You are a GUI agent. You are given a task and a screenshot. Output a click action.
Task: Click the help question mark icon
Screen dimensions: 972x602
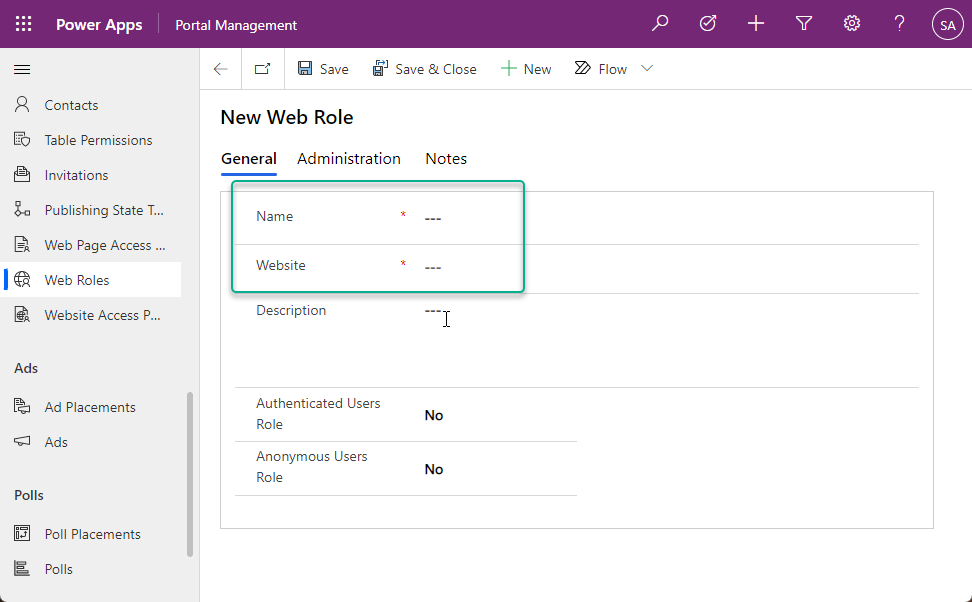(x=899, y=24)
